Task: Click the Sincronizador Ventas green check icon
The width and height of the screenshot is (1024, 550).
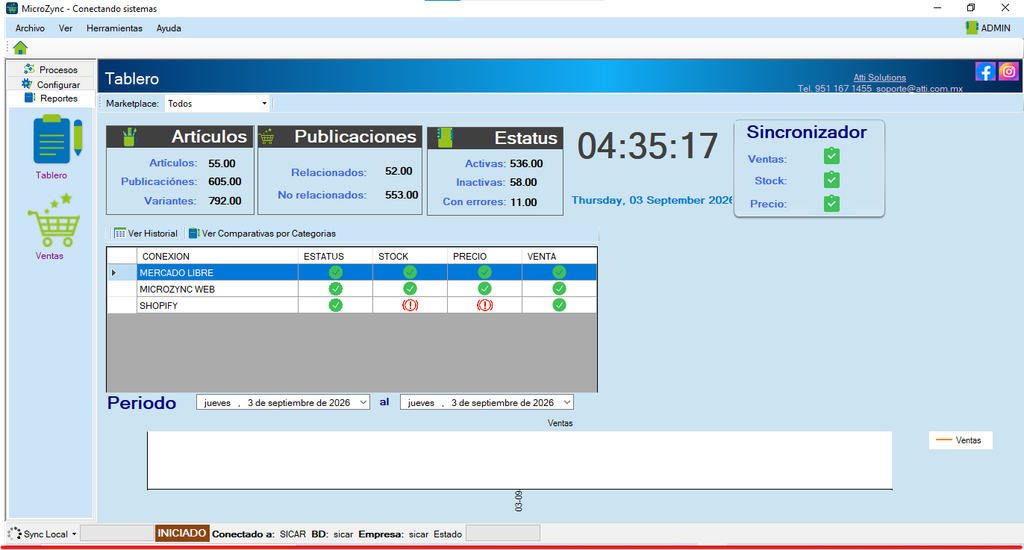Action: point(831,156)
